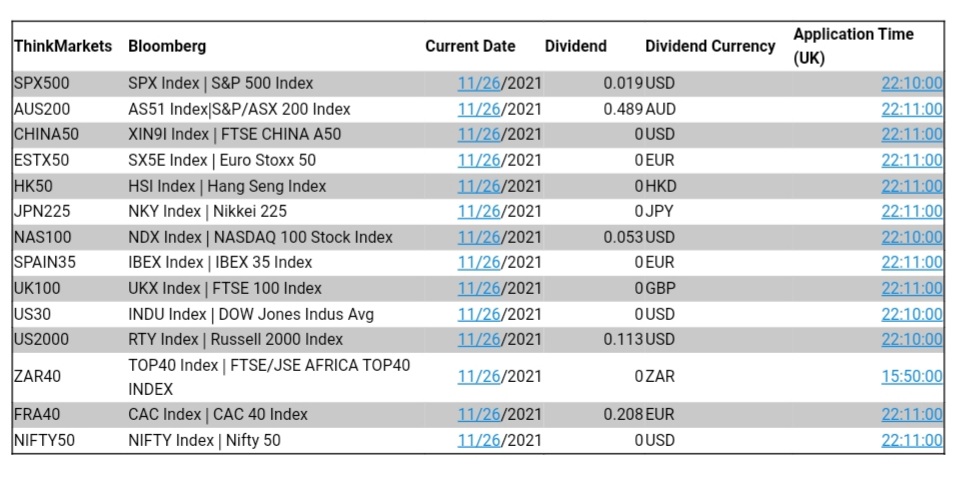Screen dimensions: 959x482
Task: Open the NIFTY50 application time link
Action: pyautogui.click(x=911, y=440)
